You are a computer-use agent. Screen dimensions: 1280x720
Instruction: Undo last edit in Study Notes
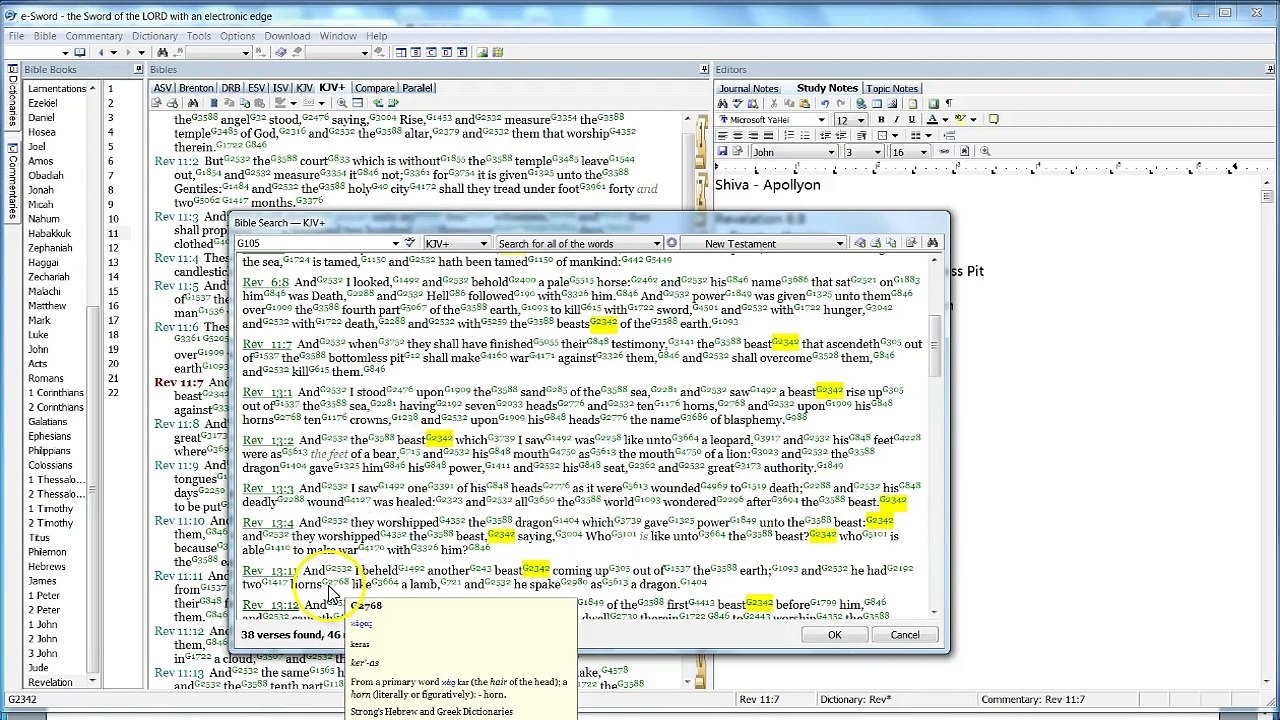pos(825,104)
